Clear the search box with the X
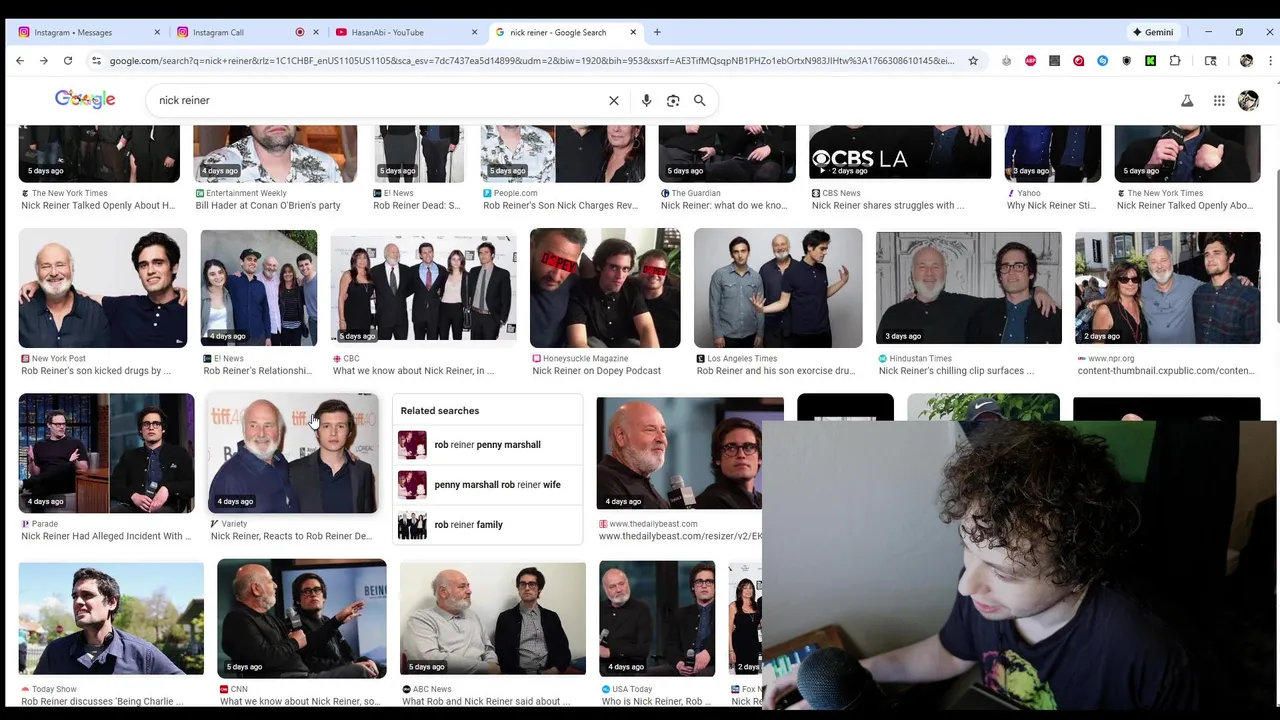Viewport: 1280px width, 720px height. pyautogui.click(x=614, y=100)
